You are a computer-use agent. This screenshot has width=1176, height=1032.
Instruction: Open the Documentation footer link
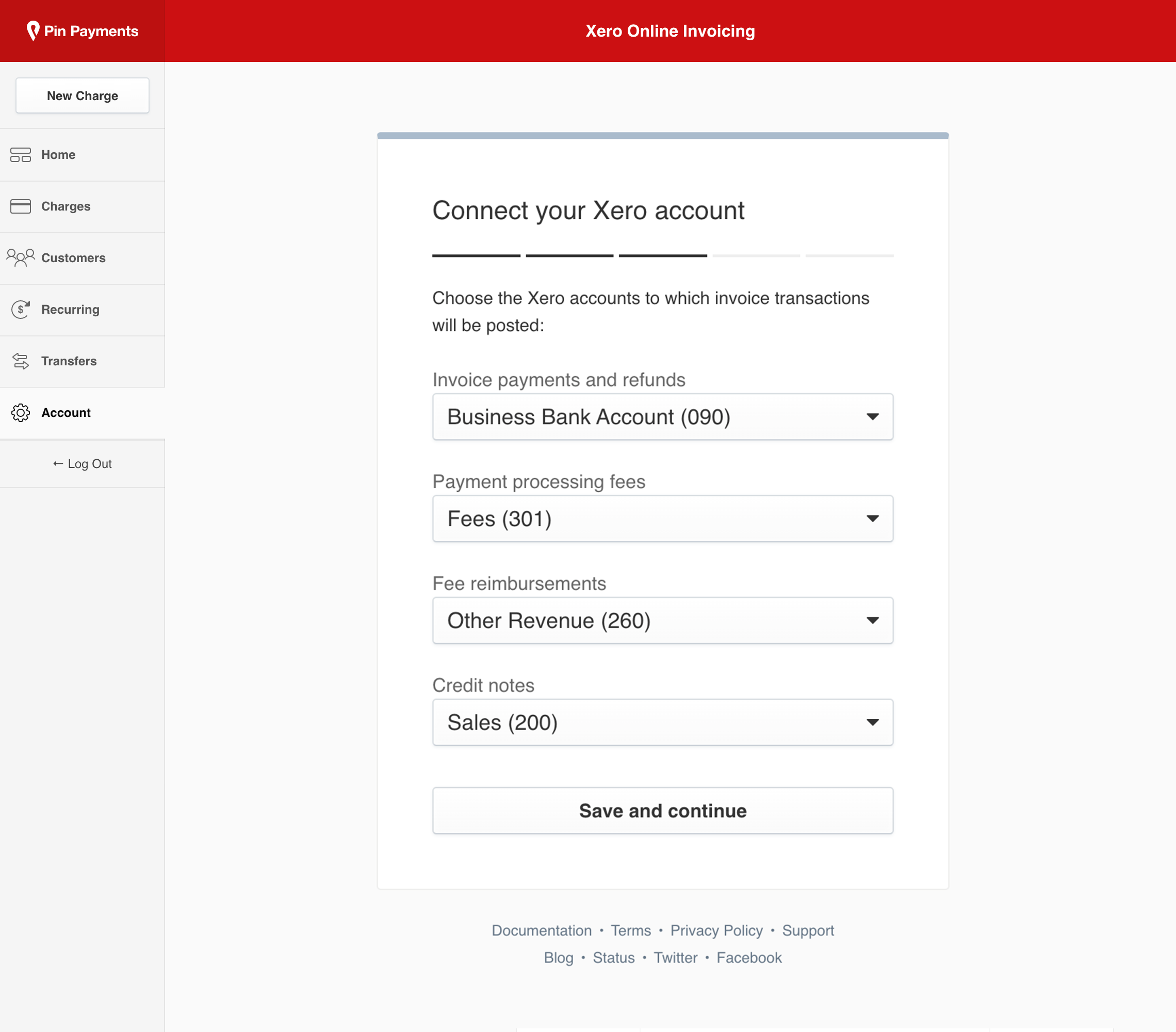coord(542,930)
